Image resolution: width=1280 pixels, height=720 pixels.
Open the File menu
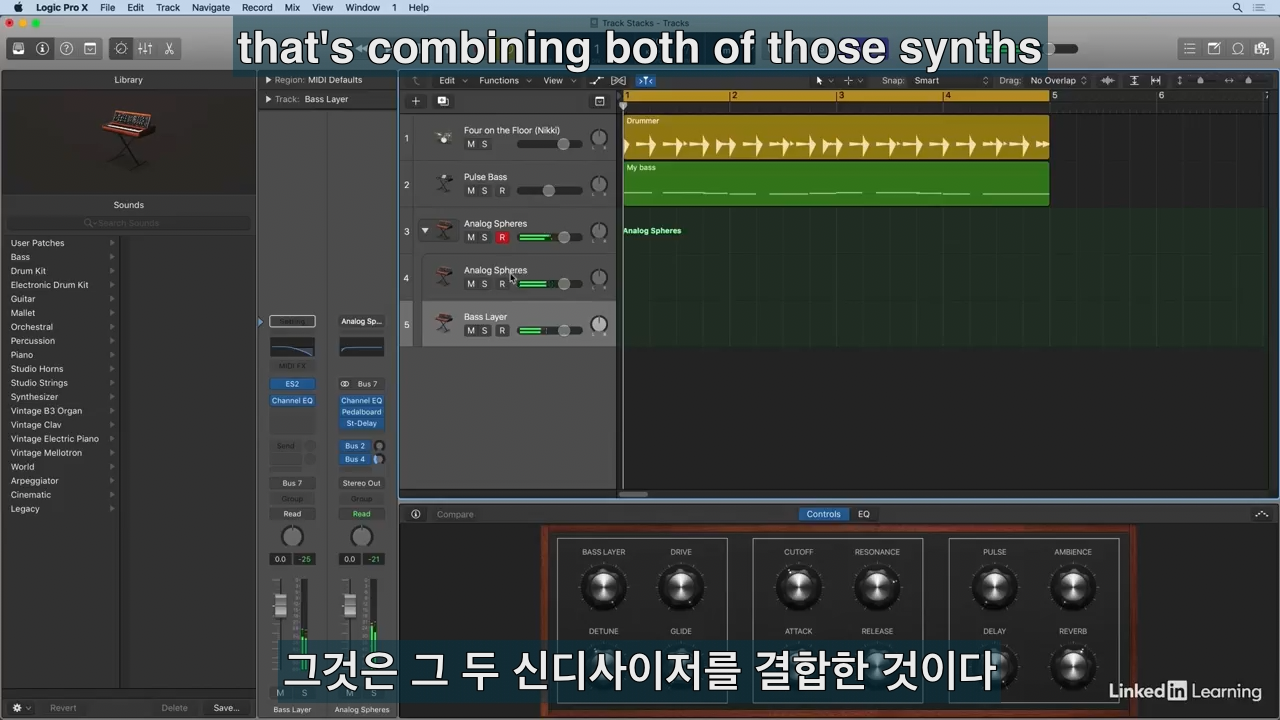point(107,7)
